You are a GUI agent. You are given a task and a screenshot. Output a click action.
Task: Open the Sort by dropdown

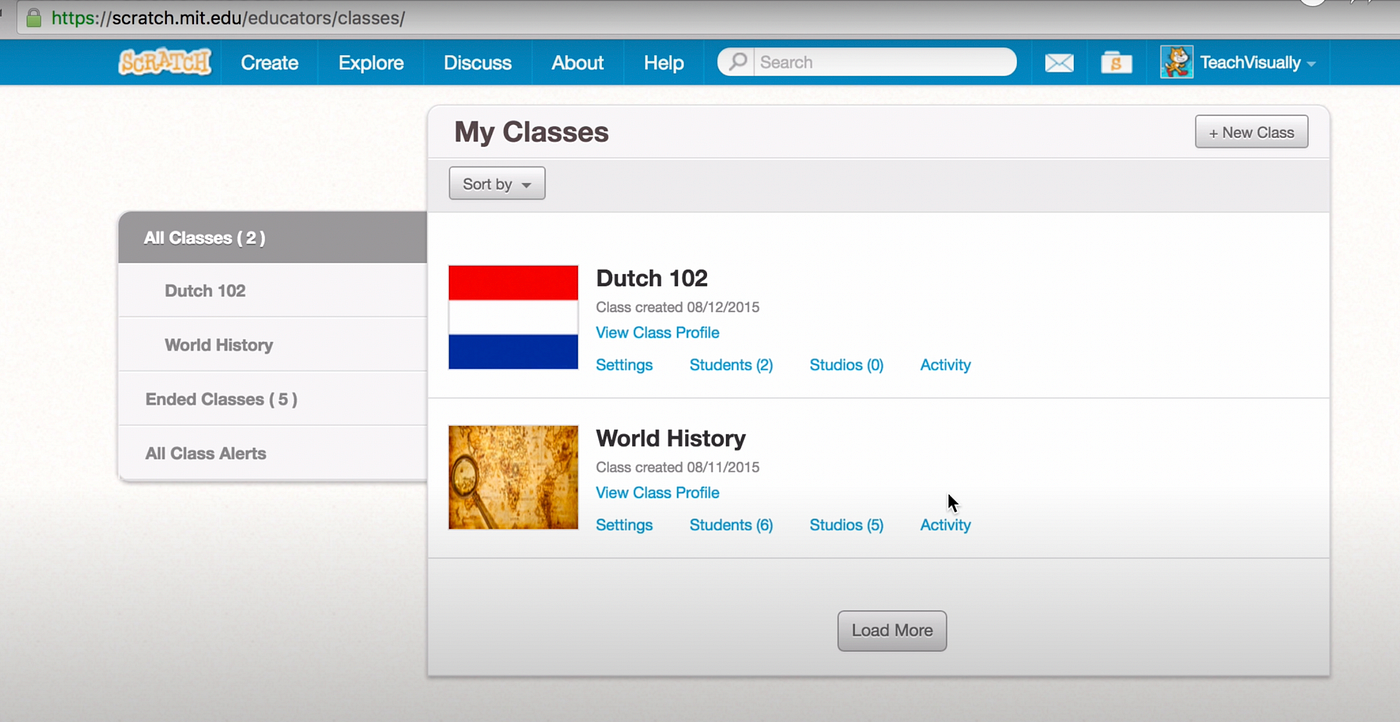click(497, 184)
